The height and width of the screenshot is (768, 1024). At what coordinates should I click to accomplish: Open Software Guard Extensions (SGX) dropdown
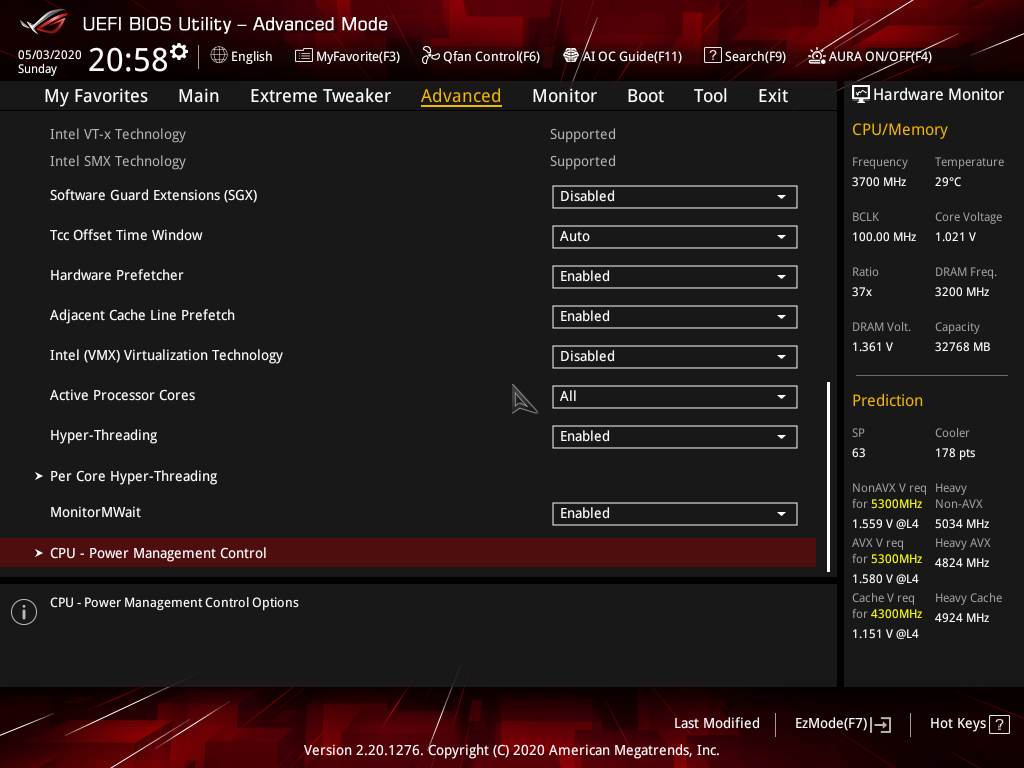click(675, 197)
